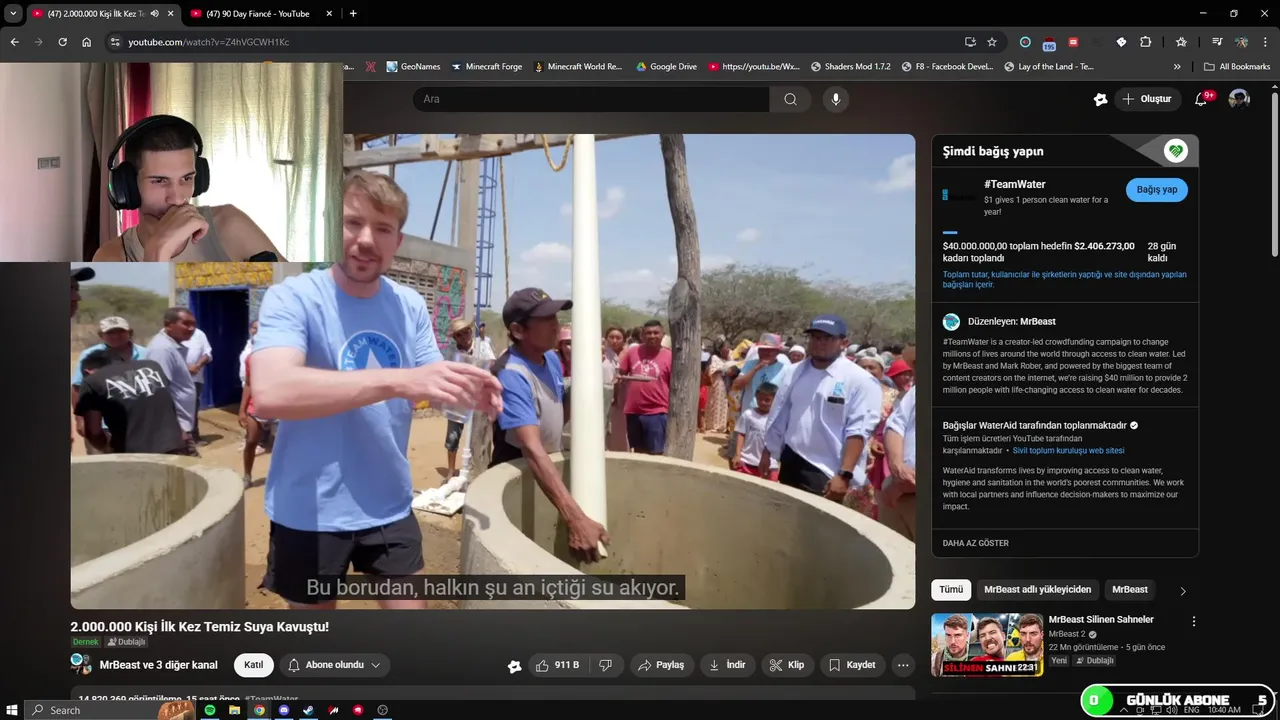Mute the tab playing the MrBeast video
The height and width of the screenshot is (720, 1280).
click(154, 14)
